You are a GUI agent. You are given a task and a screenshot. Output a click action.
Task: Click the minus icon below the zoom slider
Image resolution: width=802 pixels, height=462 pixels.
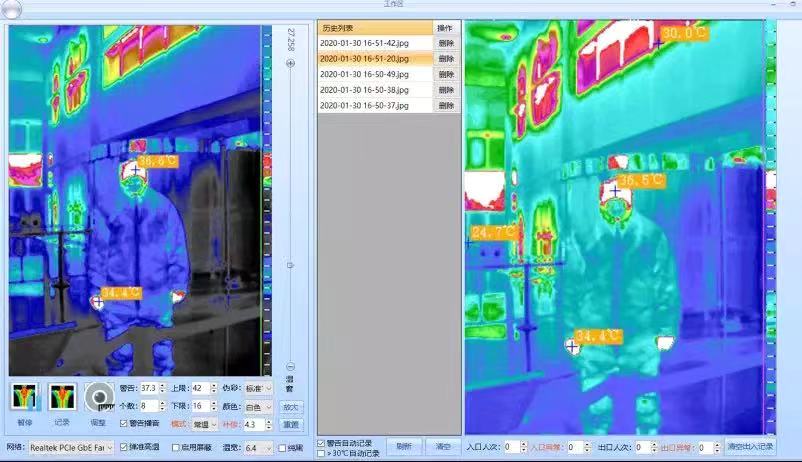[x=291, y=367]
